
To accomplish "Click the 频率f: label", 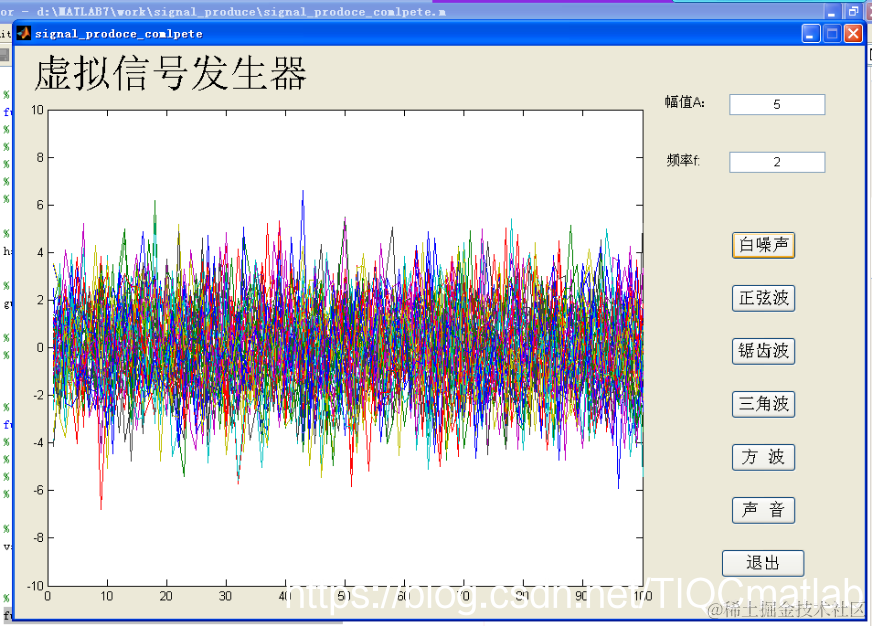I will (683, 160).
